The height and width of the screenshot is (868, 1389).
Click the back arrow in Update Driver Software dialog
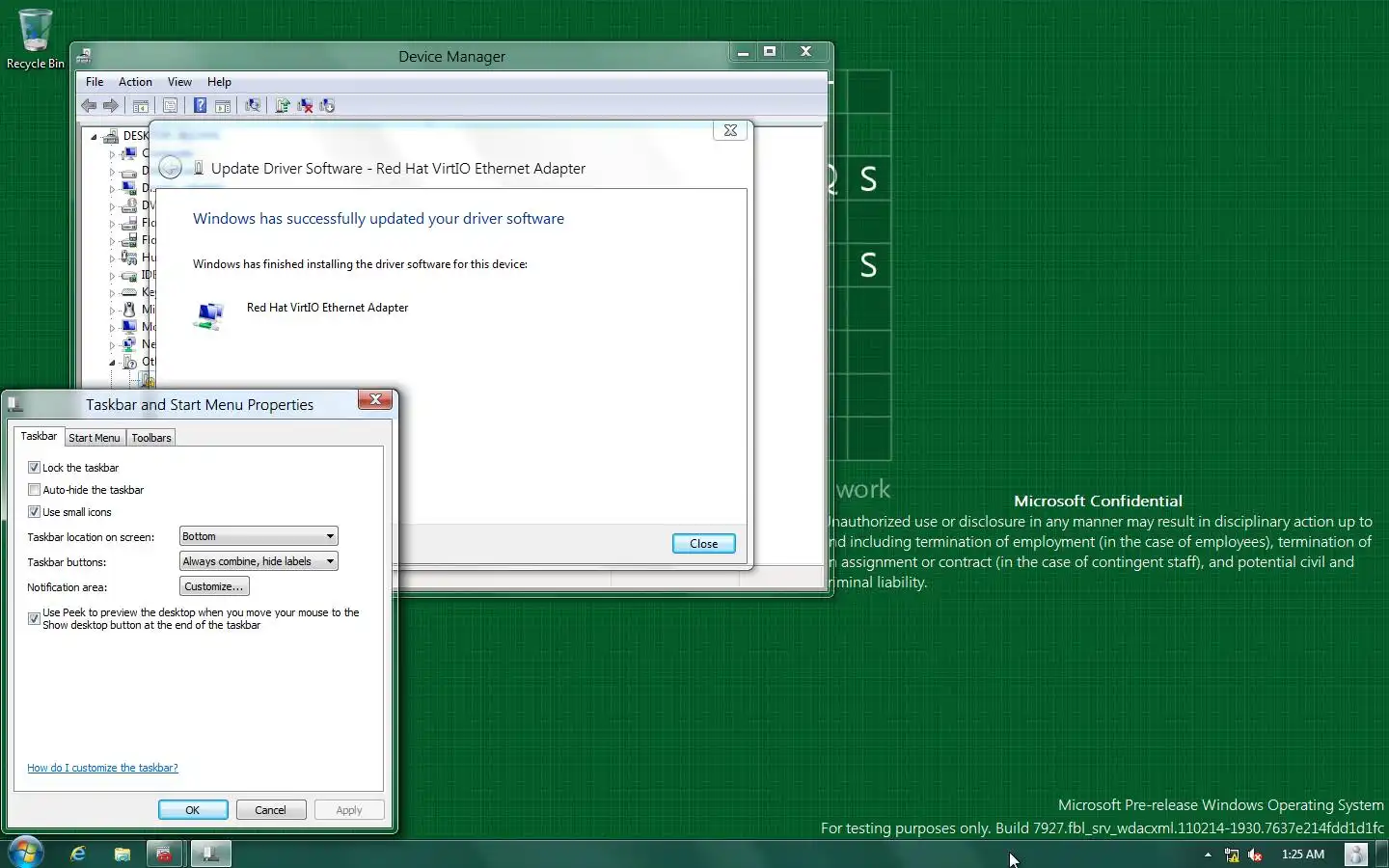pos(170,168)
